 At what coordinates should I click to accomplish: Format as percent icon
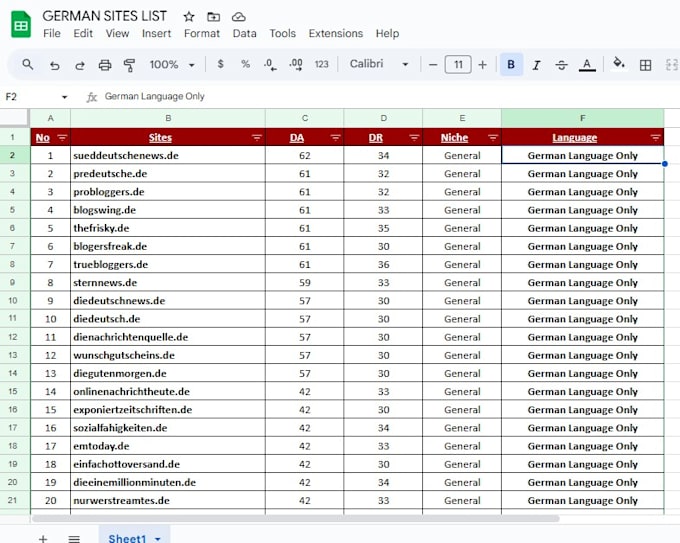point(245,64)
